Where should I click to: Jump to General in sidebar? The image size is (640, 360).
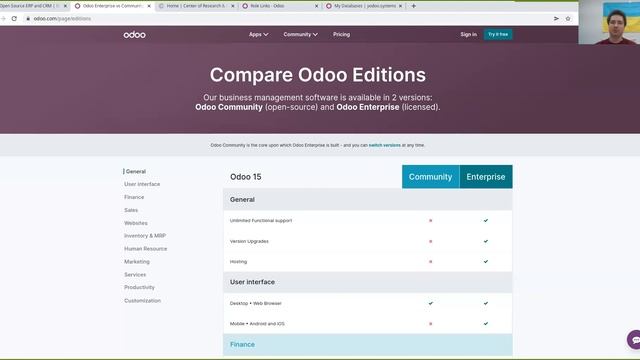136,171
